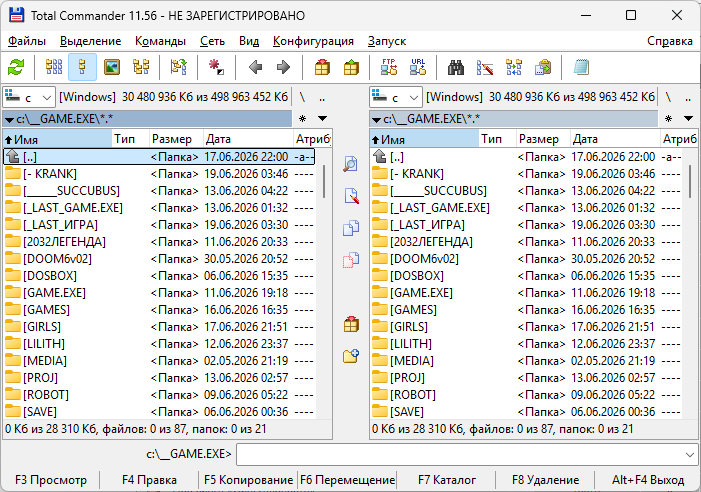Go back with the left arrow icon
The width and height of the screenshot is (701, 492).
255,67
